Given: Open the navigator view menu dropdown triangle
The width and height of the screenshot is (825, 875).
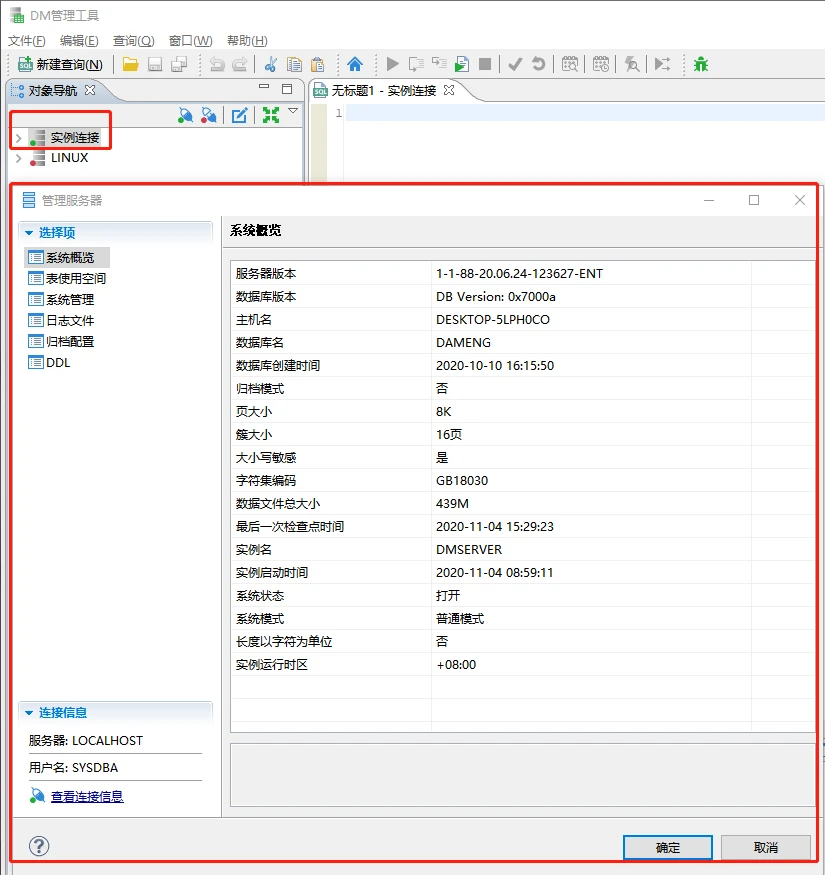Looking at the screenshot, I should click(x=293, y=111).
